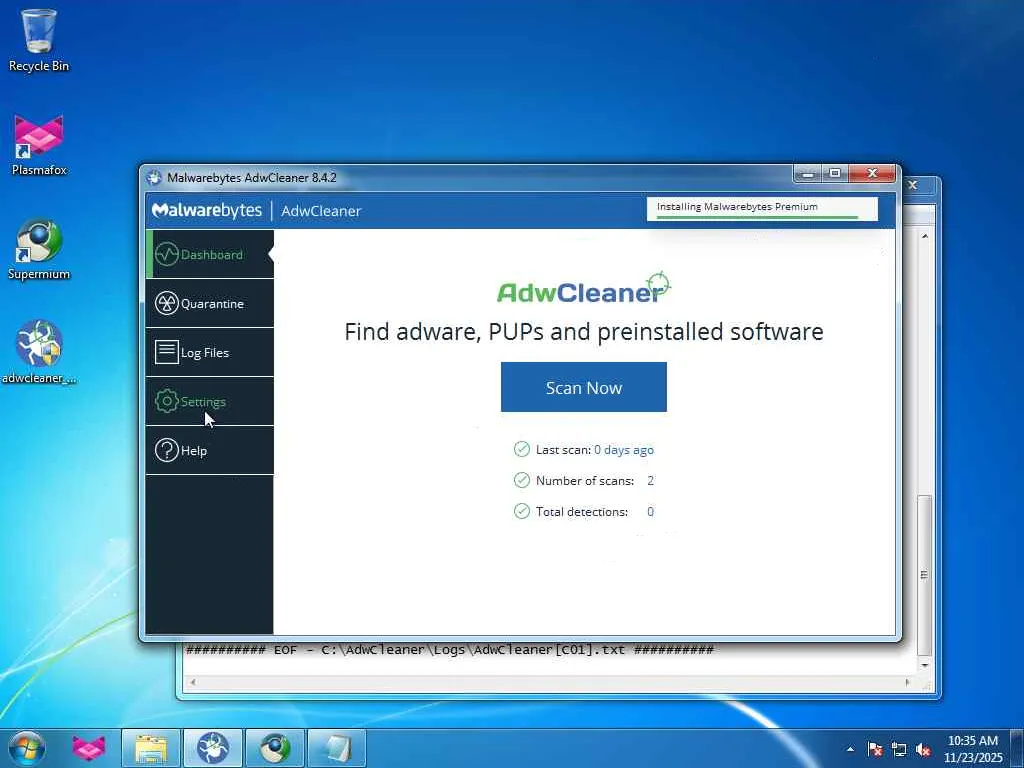Open AdwCleaner Settings in the sidebar
Viewport: 1024px width, 768px height.
(210, 401)
